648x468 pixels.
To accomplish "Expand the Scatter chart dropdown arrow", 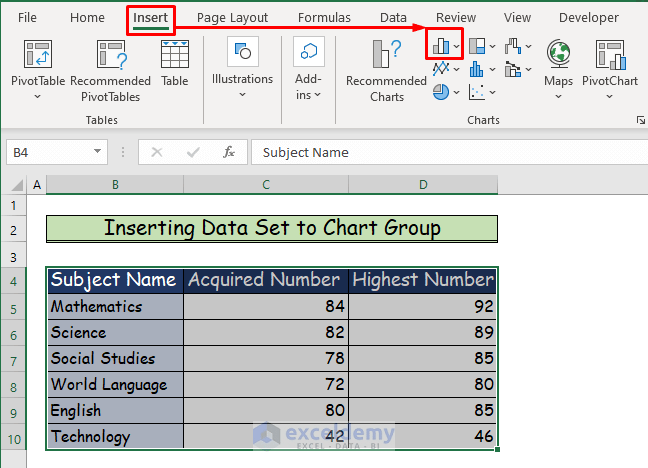I will (x=492, y=92).
